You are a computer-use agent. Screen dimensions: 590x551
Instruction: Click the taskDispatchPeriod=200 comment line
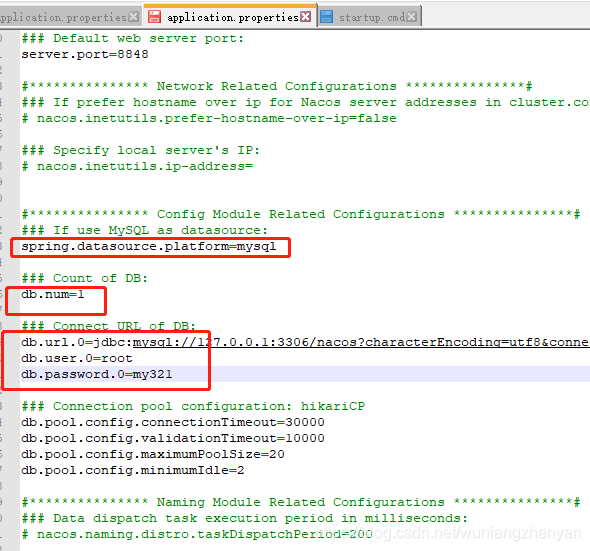click(x=197, y=534)
